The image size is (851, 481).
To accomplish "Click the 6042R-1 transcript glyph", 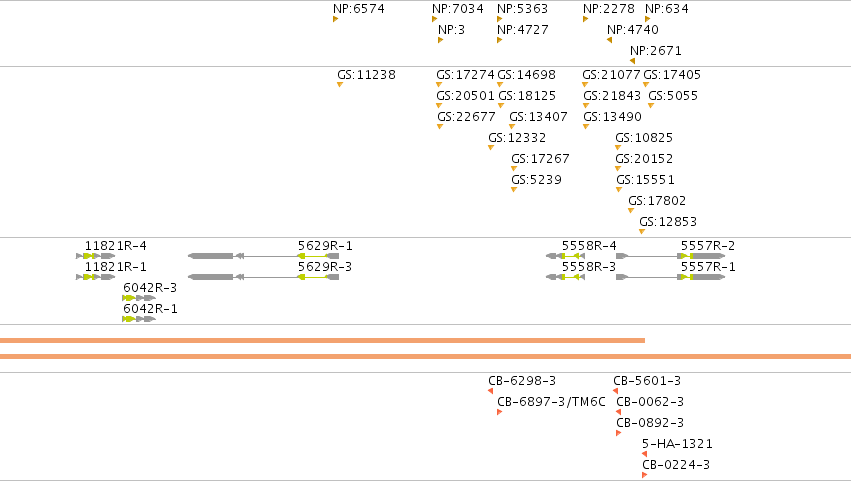I will click(139, 319).
